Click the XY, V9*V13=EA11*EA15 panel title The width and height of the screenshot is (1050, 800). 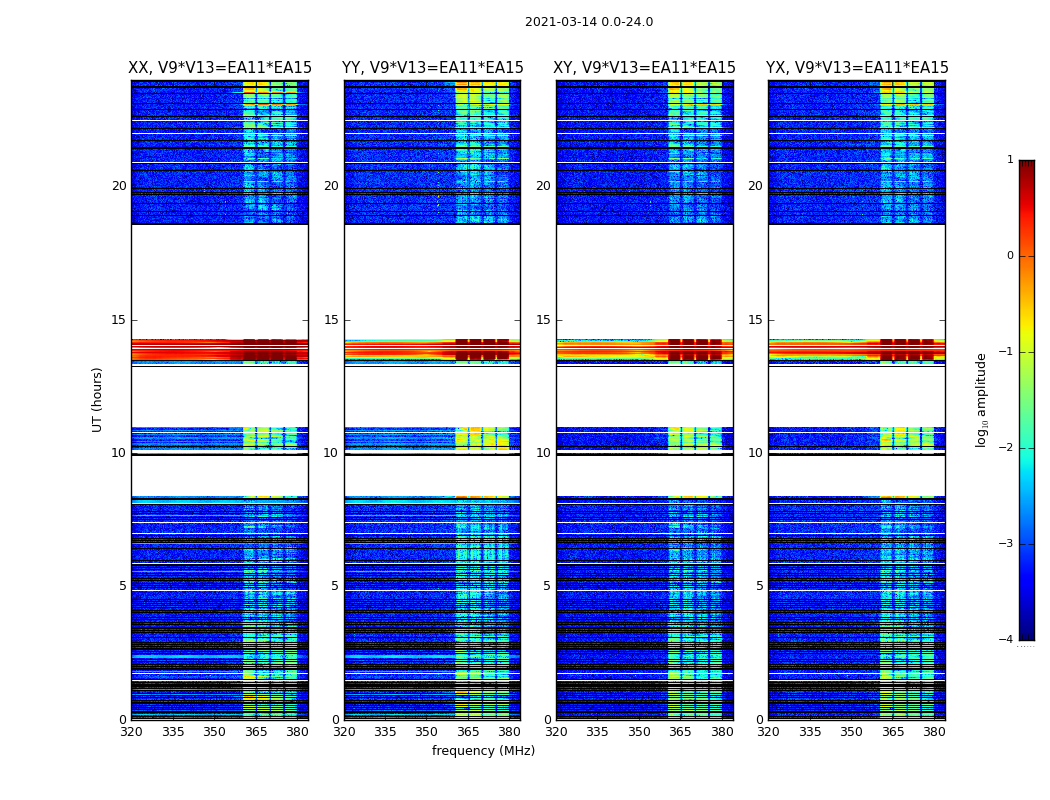(644, 68)
